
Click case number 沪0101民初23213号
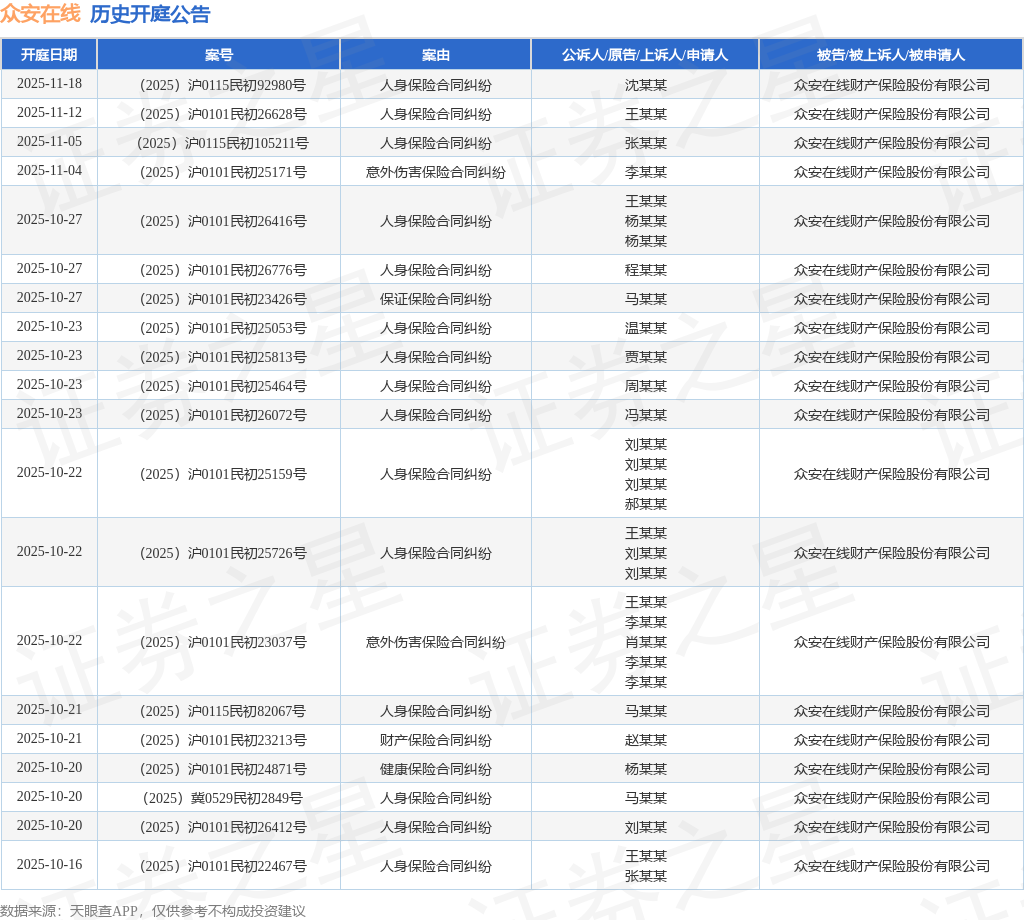pyautogui.click(x=223, y=740)
